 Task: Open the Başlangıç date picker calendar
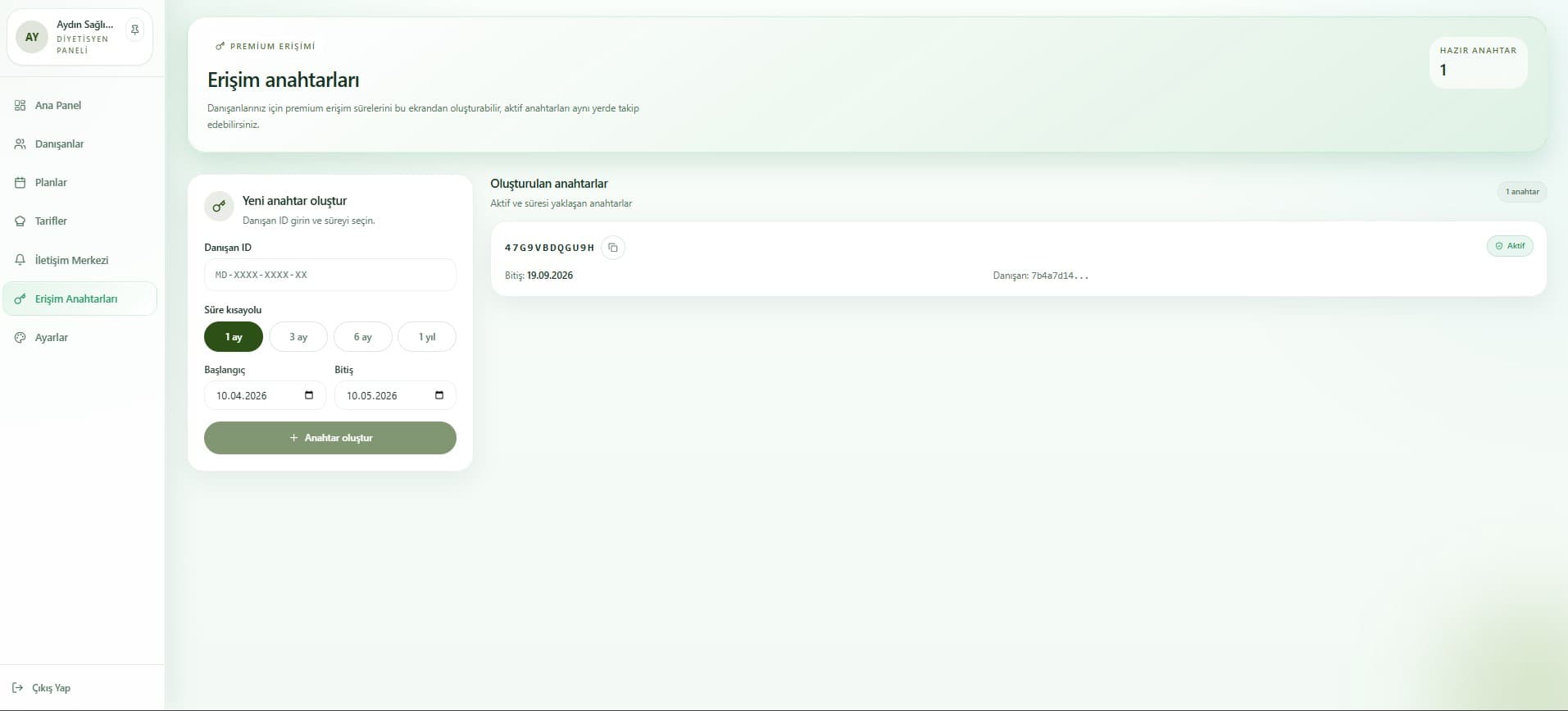tap(309, 395)
